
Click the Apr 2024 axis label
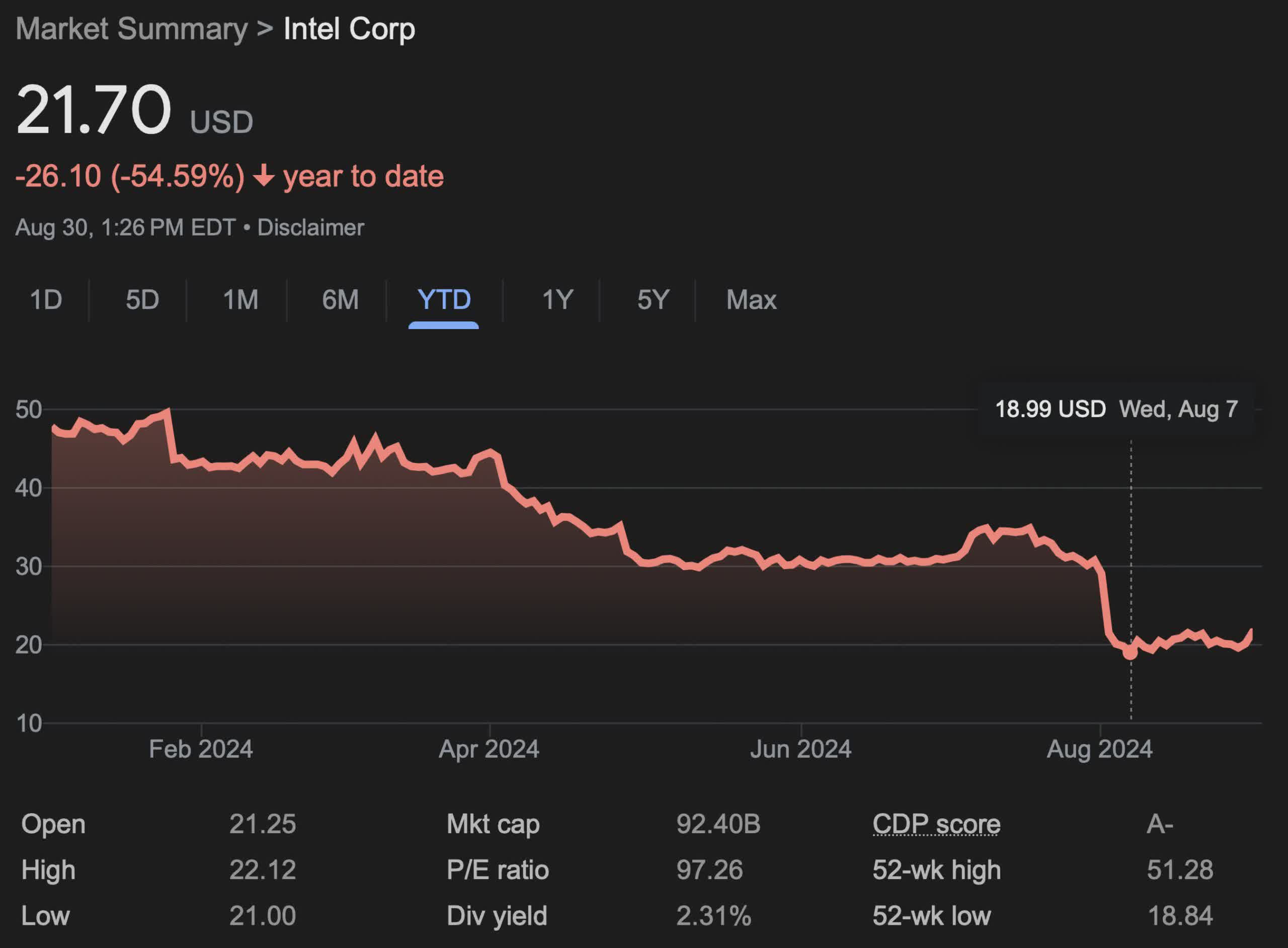[x=489, y=749]
